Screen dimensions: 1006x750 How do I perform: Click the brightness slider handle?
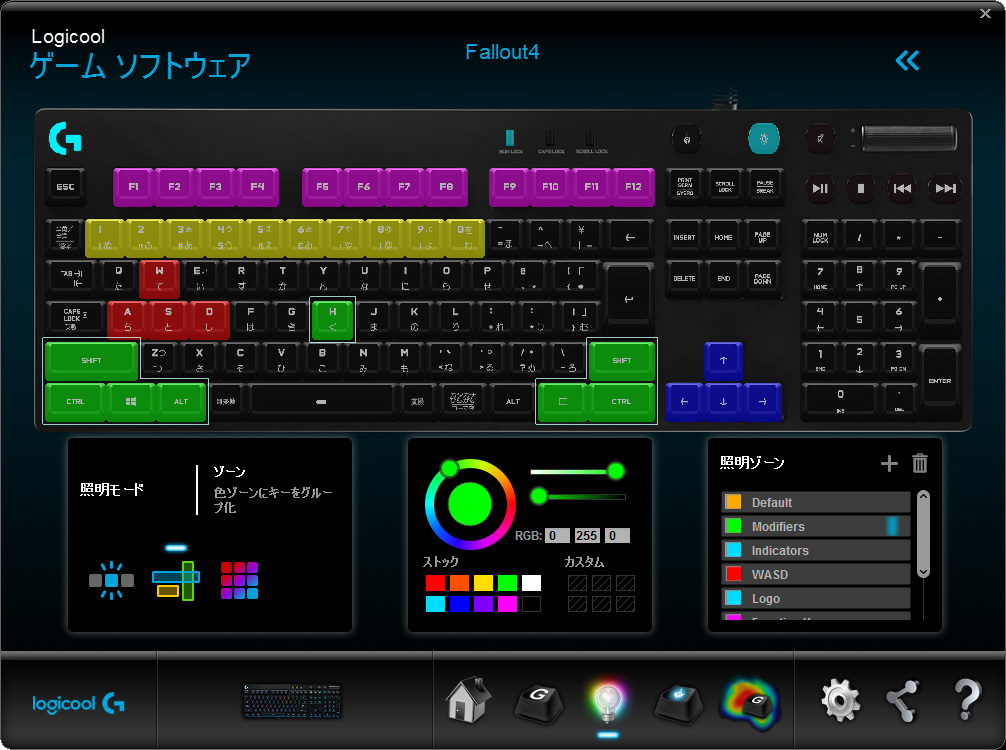[x=539, y=496]
